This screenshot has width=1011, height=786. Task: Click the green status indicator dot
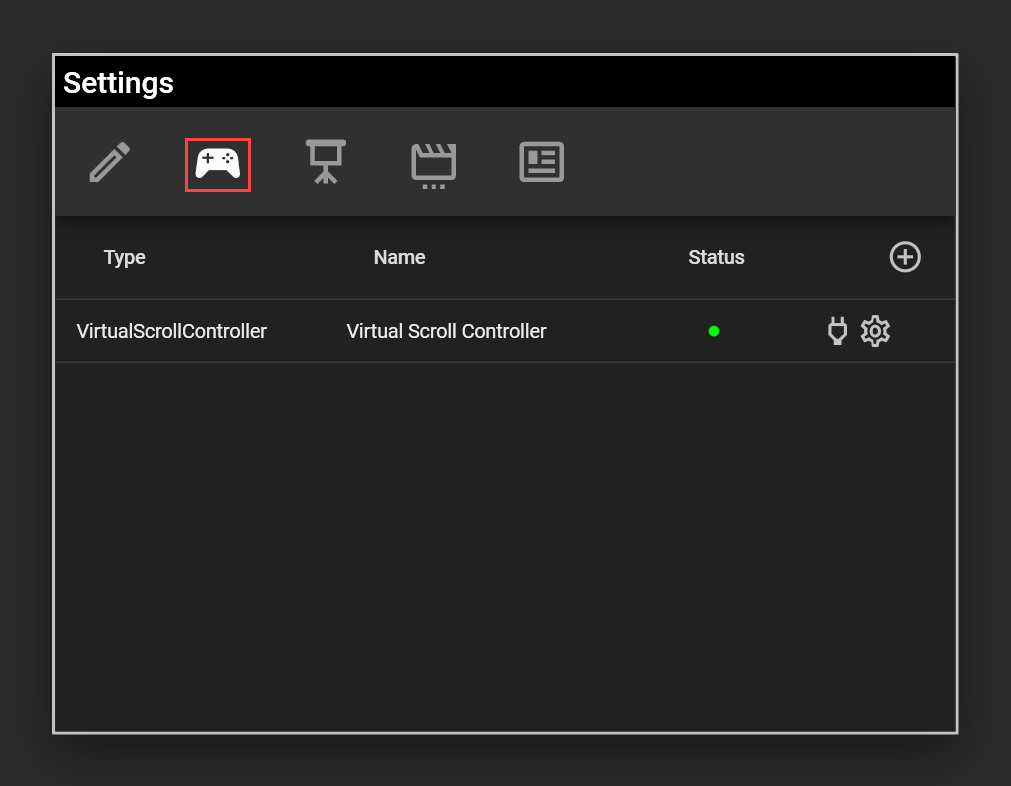(x=714, y=331)
